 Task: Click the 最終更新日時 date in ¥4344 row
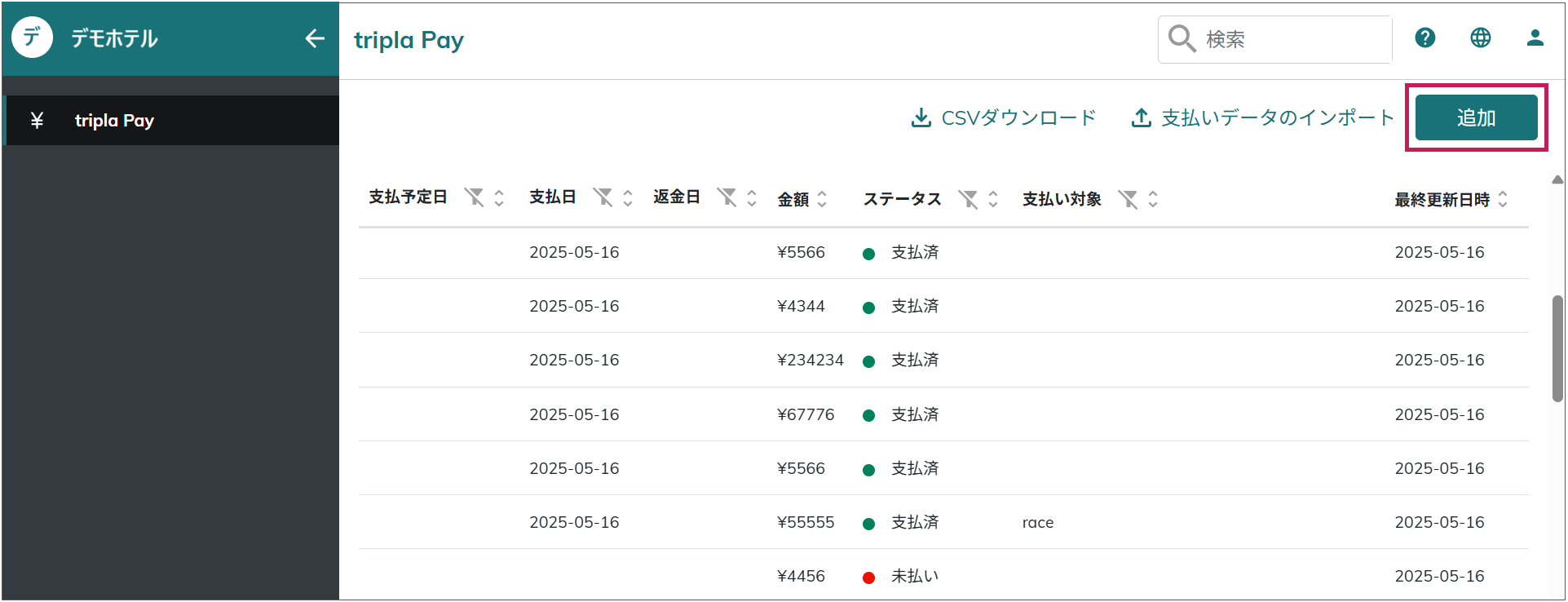pyautogui.click(x=1439, y=306)
